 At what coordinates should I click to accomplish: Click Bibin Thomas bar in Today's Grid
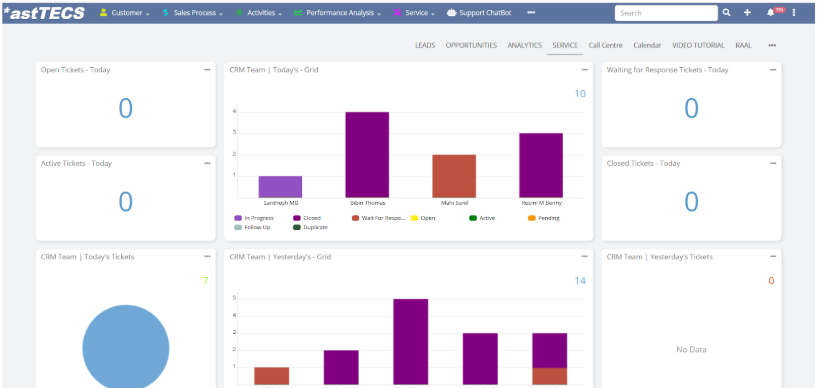coord(367,155)
